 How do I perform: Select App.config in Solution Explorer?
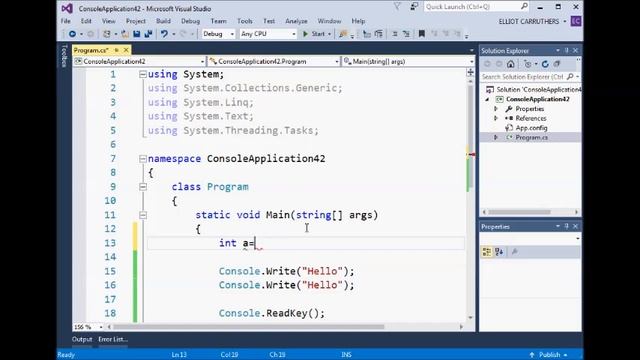[531, 128]
